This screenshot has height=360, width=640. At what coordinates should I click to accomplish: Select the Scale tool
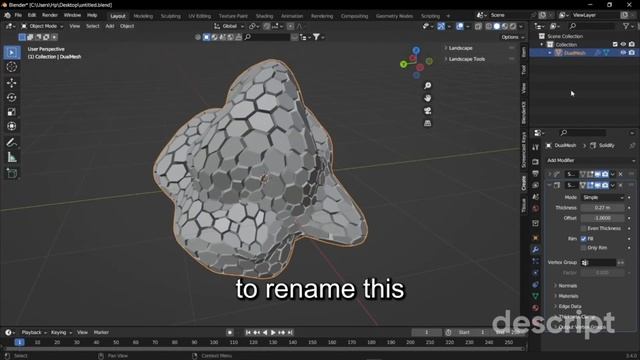[11, 112]
